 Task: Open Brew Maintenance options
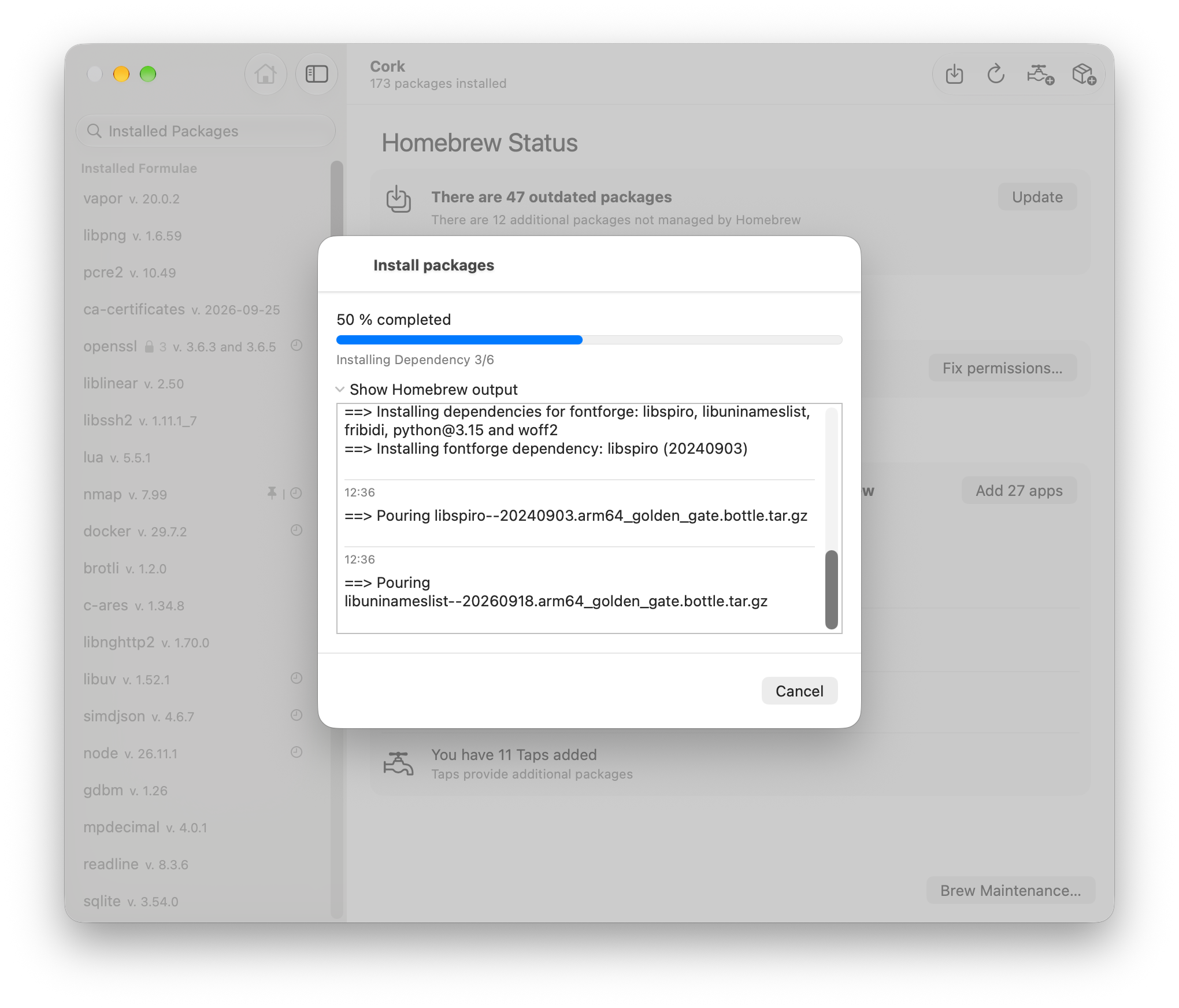(1011, 891)
